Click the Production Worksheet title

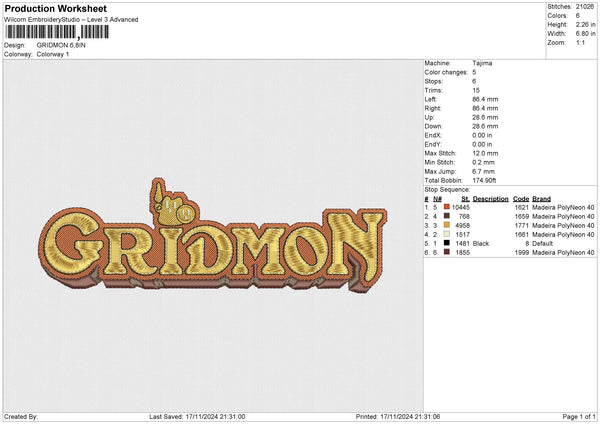[x=55, y=9]
